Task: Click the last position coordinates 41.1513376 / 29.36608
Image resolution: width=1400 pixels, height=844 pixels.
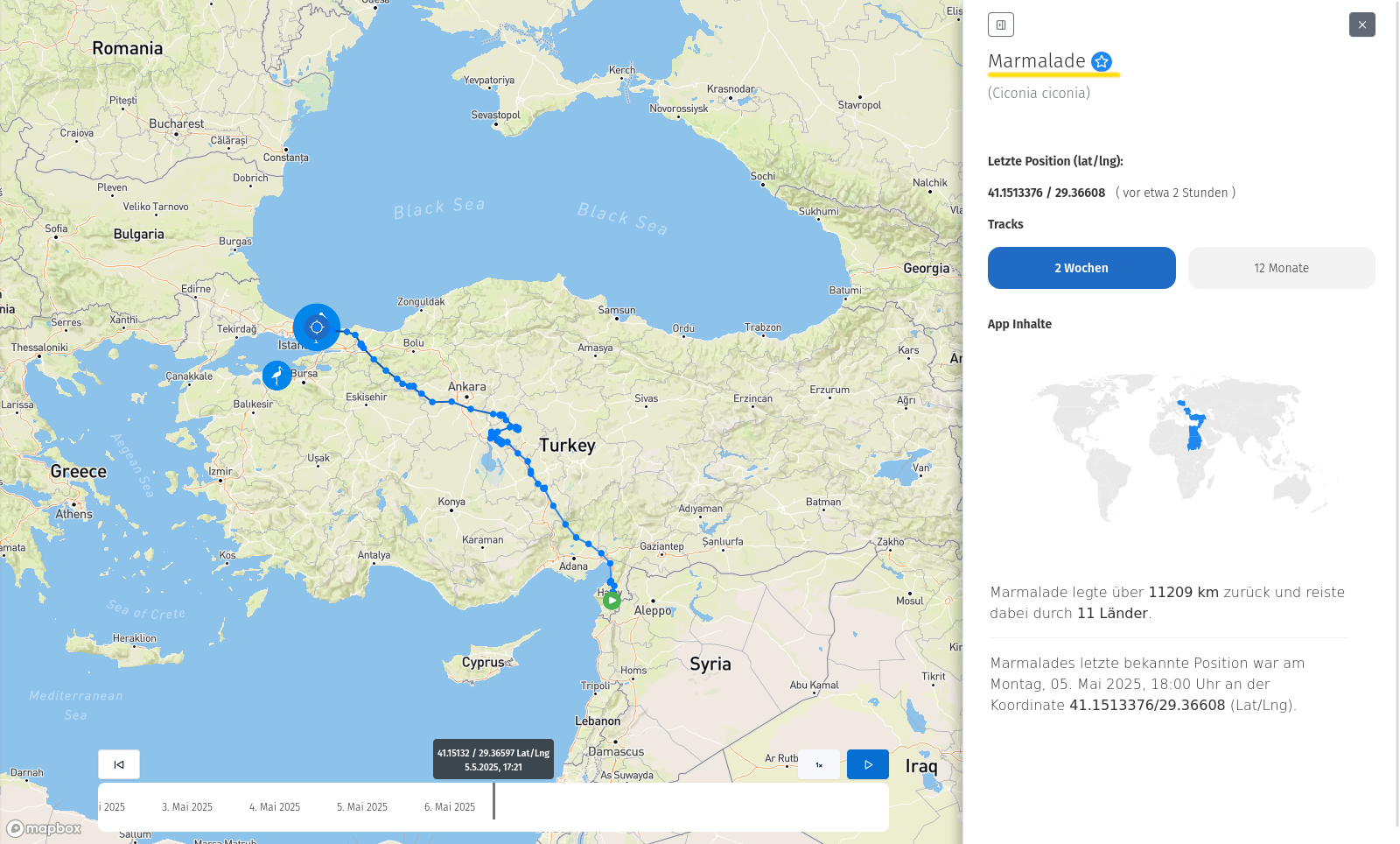Action: (x=1046, y=193)
